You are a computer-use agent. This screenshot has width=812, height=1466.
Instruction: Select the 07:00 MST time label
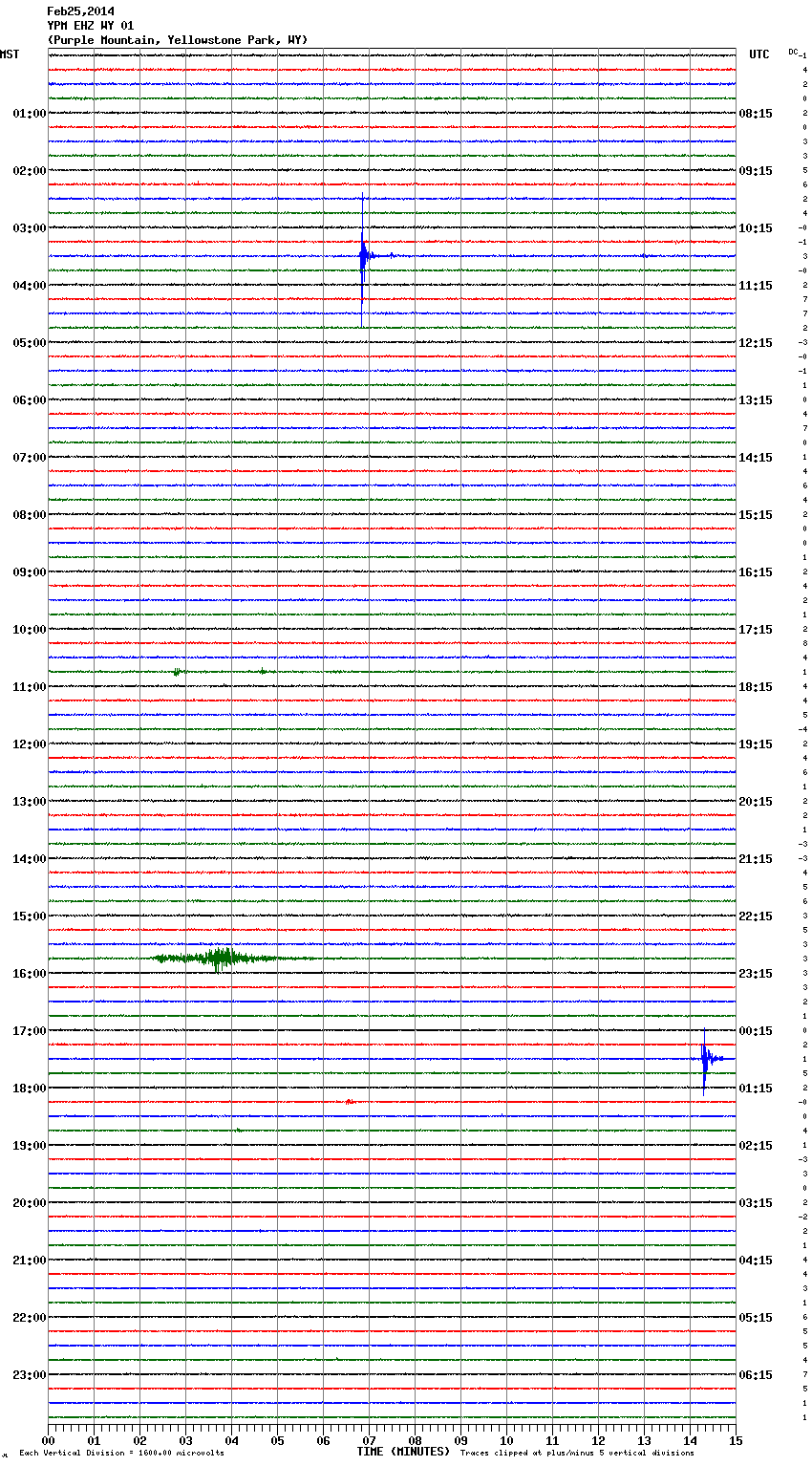point(30,458)
